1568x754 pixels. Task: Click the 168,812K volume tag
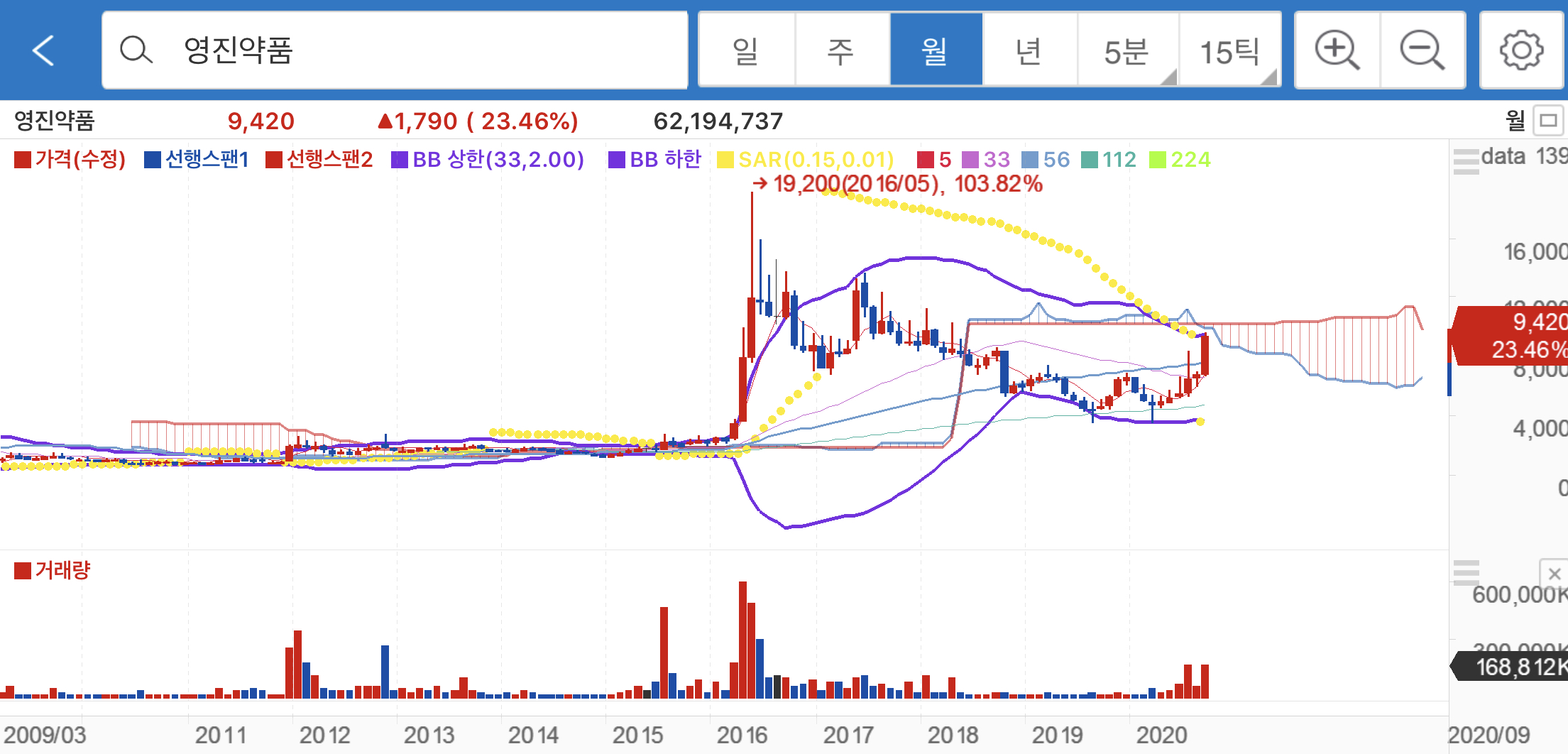pos(1510,667)
